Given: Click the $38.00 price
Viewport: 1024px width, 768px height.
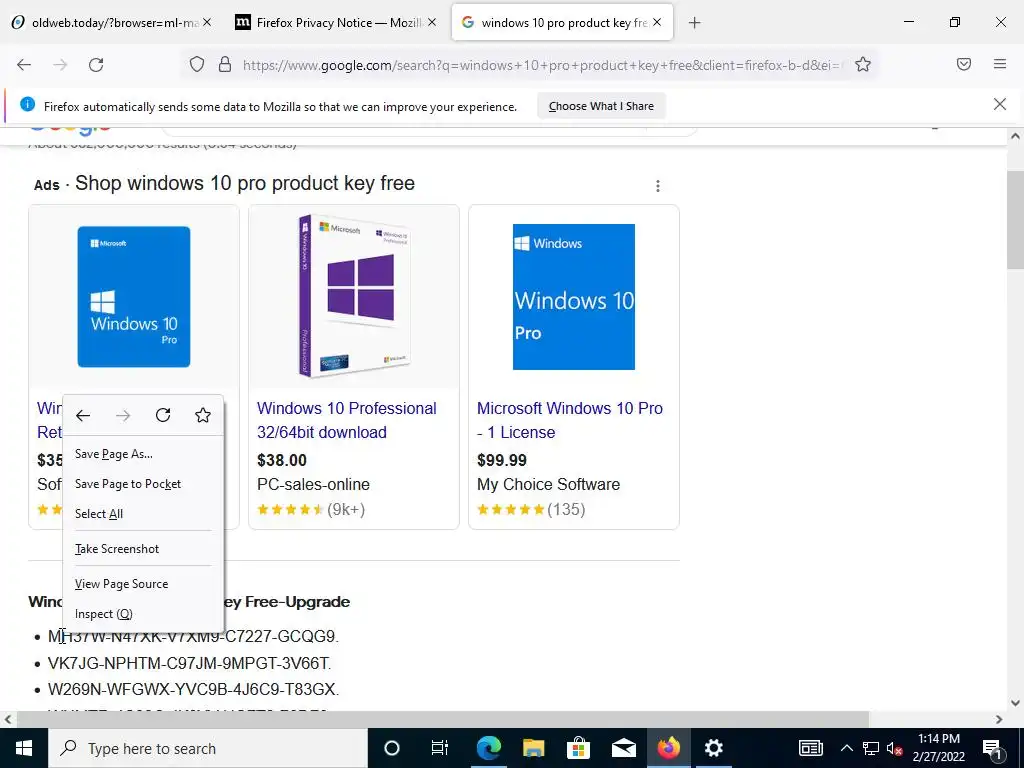Looking at the screenshot, I should [x=281, y=460].
